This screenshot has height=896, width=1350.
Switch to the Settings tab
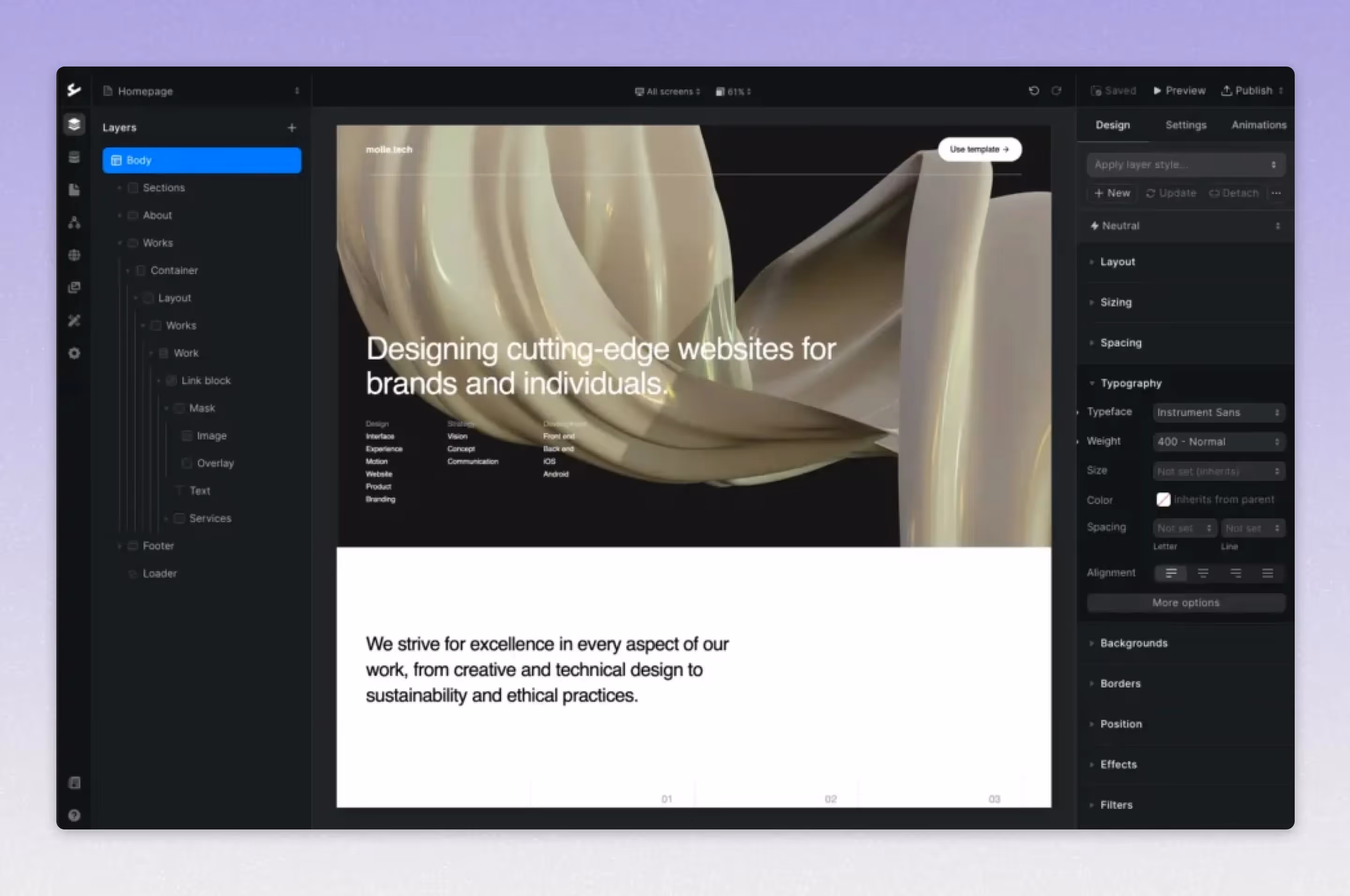[x=1186, y=125]
